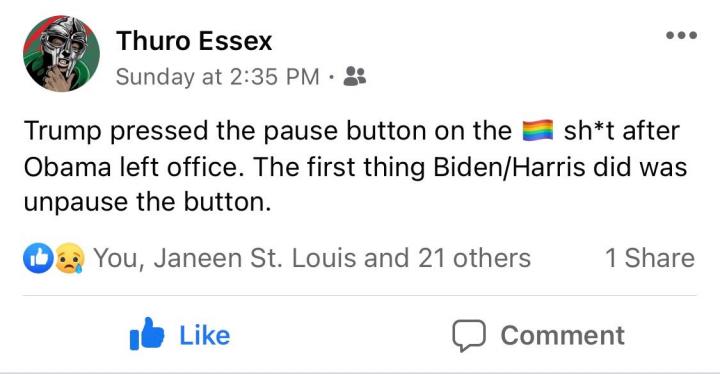Viewport: 720px width, 374px height.
Task: Click the speech bubble comment icon
Action: point(469,335)
